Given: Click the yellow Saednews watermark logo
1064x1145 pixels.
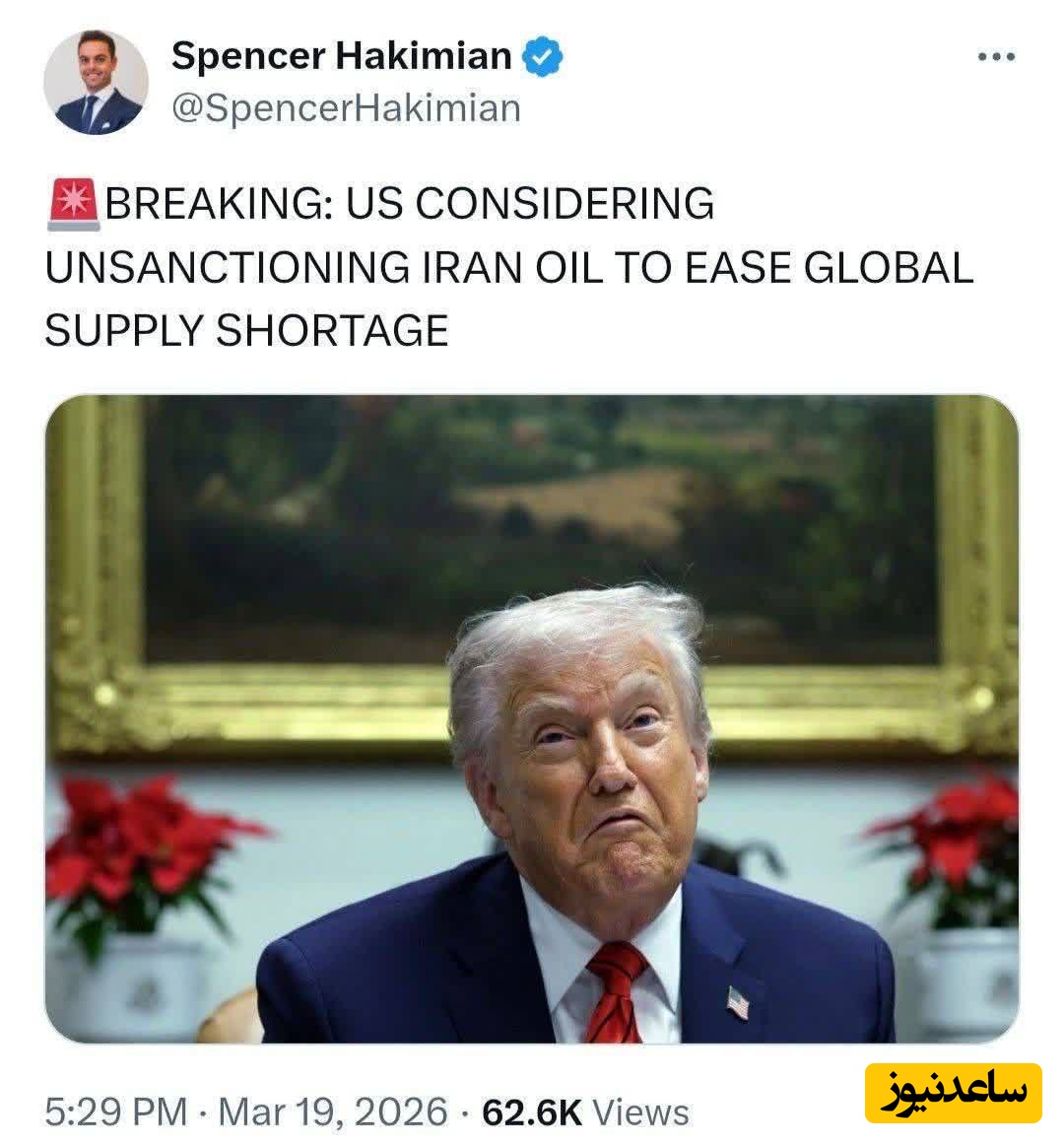Looking at the screenshot, I should pos(953,1093).
